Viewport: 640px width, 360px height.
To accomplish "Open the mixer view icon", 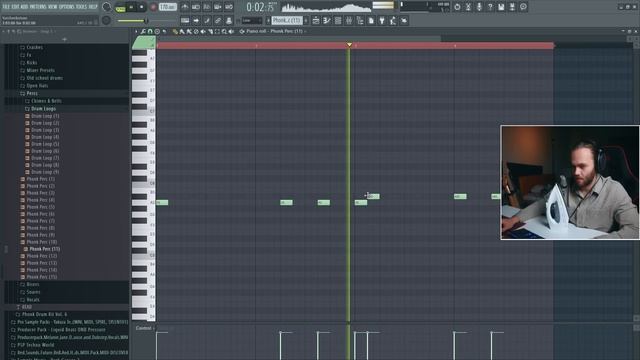I will (349, 20).
